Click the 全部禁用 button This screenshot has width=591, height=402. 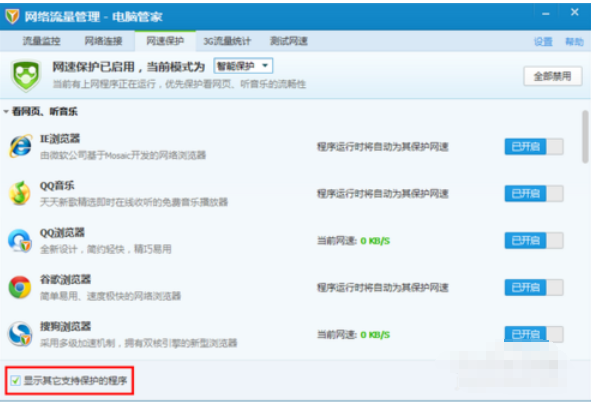coord(553,76)
